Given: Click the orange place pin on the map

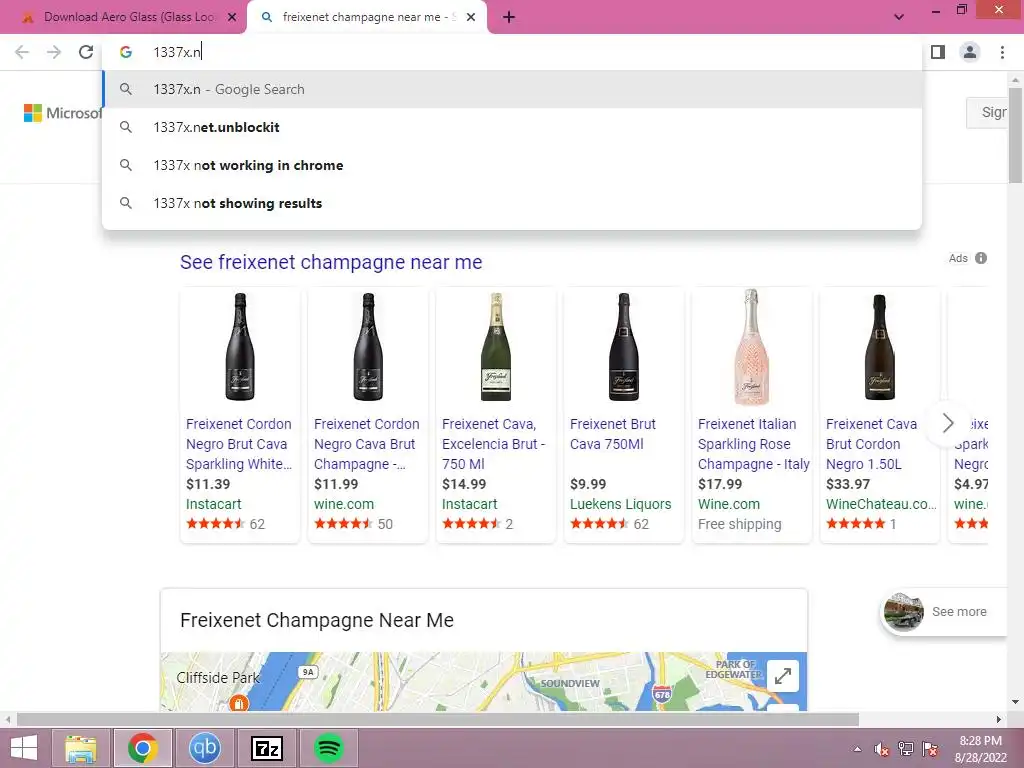Looking at the screenshot, I should click(239, 703).
